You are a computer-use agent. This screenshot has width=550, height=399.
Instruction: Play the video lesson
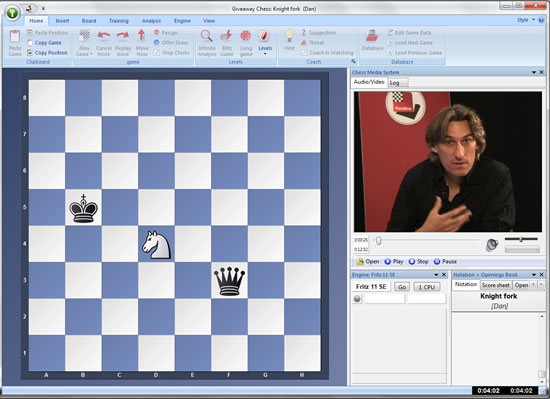pos(394,262)
